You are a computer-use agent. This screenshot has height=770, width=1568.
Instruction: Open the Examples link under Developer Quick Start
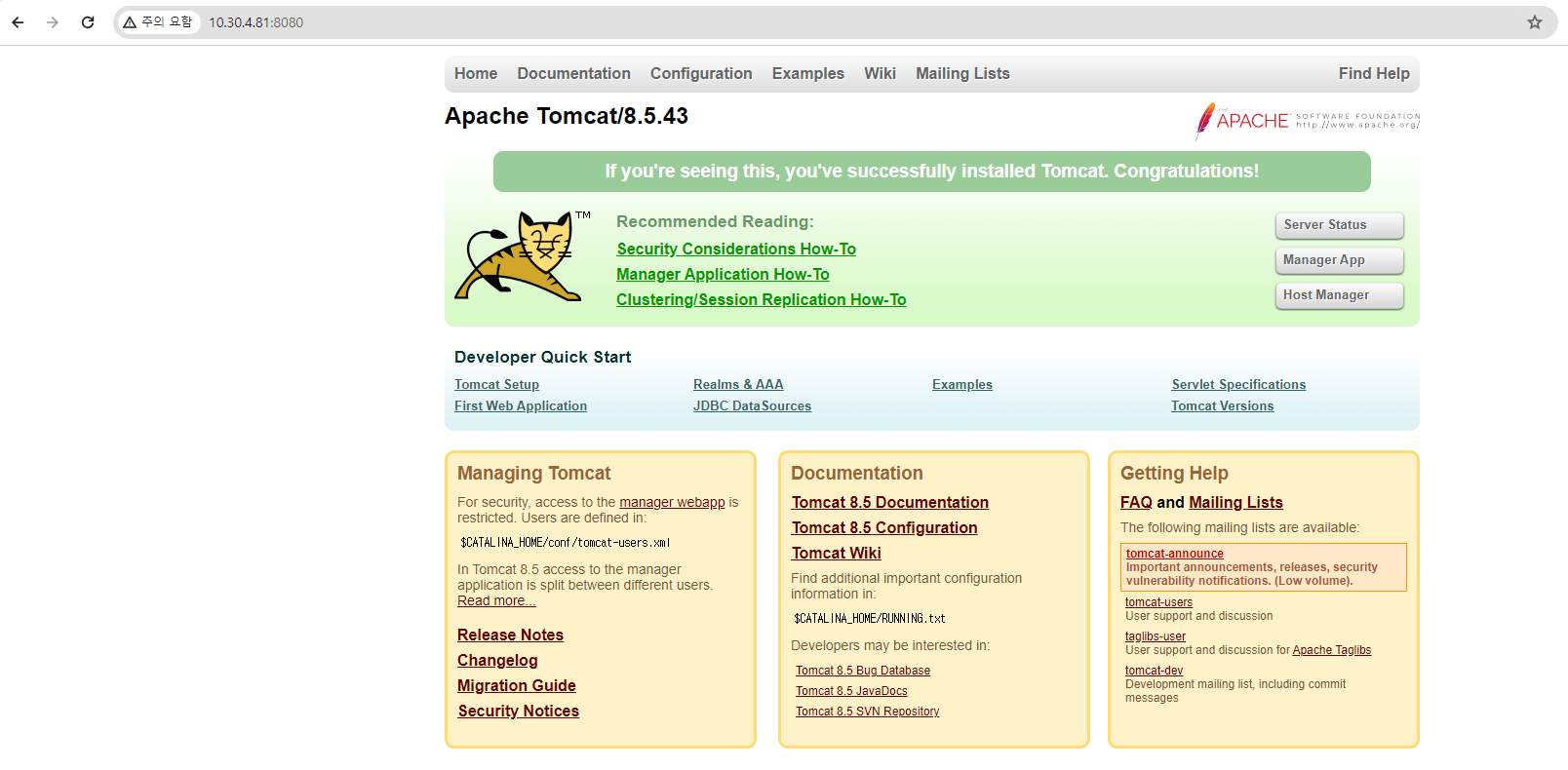(x=962, y=385)
